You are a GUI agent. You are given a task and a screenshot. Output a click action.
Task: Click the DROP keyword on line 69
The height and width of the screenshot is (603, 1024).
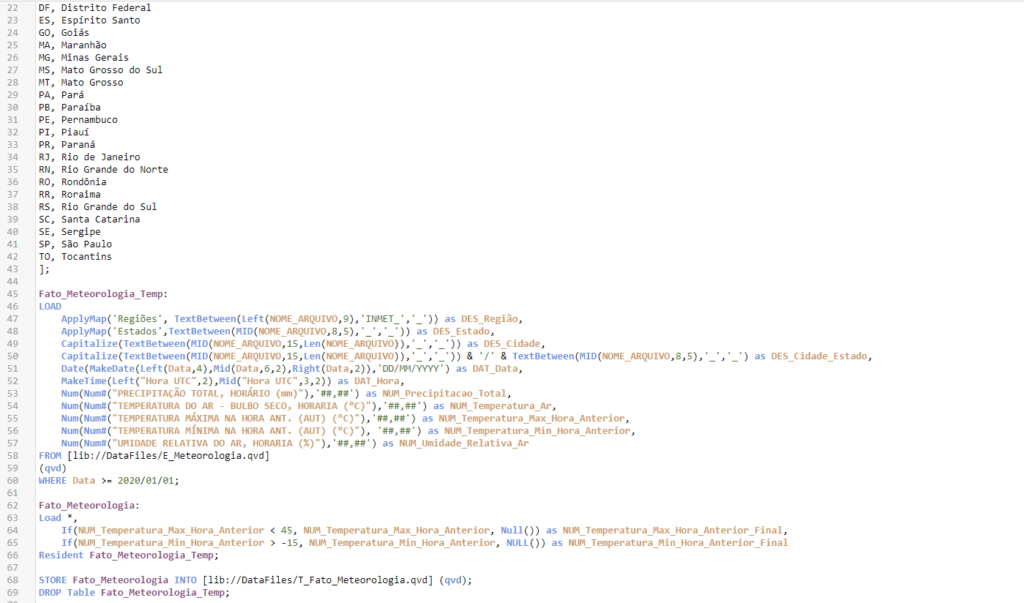click(x=50, y=592)
